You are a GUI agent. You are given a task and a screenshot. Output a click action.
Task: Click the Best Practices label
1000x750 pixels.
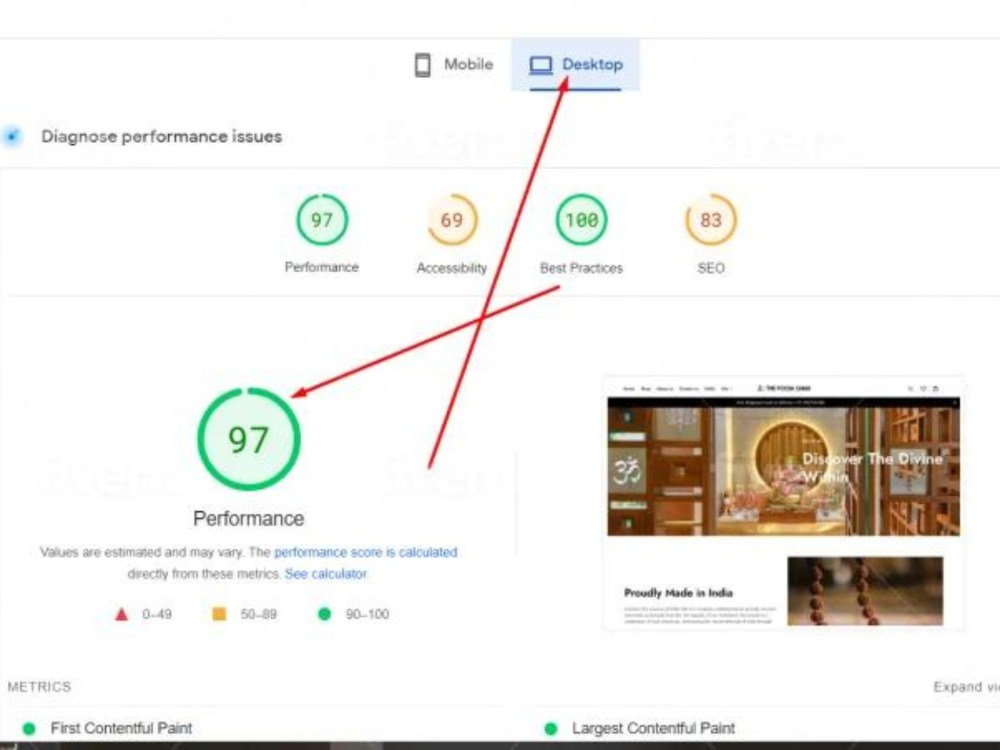tap(581, 268)
